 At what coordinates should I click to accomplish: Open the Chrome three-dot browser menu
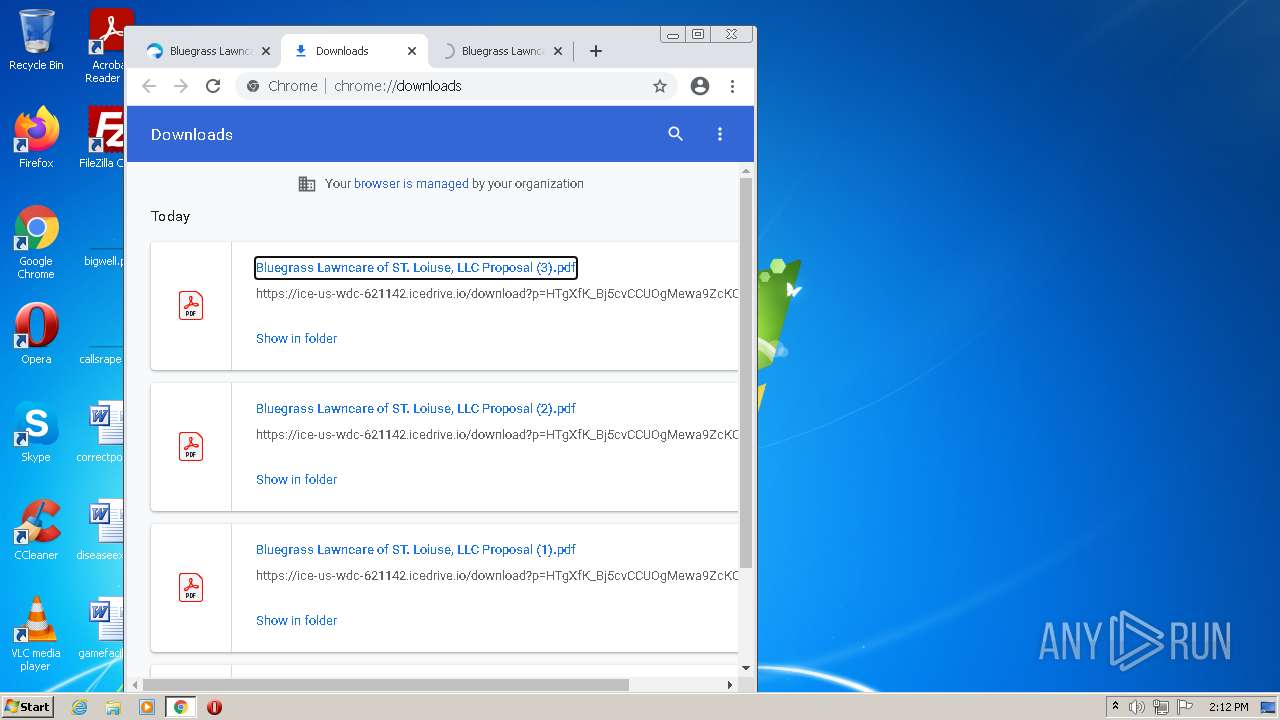tap(732, 86)
